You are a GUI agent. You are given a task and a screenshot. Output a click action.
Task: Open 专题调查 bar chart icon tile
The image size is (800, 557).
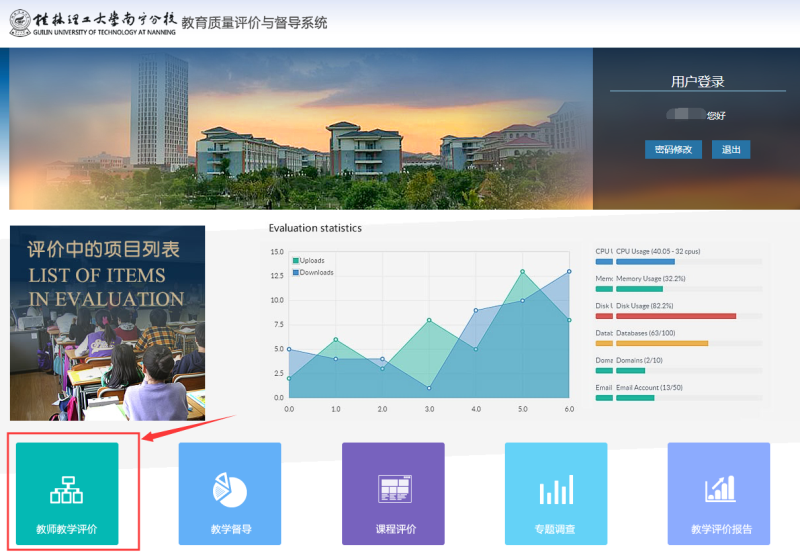point(556,494)
